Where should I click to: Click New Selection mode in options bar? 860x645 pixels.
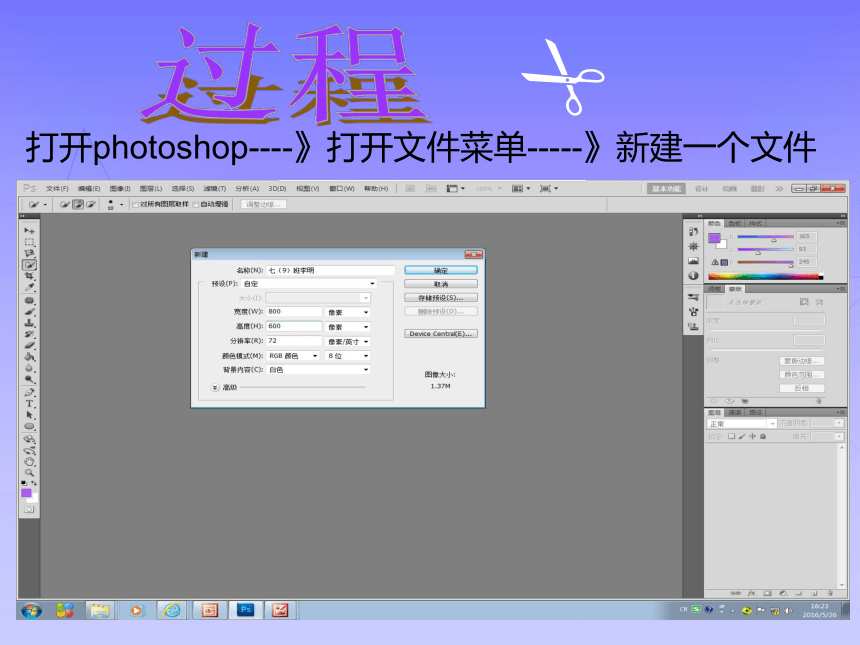[x=65, y=205]
